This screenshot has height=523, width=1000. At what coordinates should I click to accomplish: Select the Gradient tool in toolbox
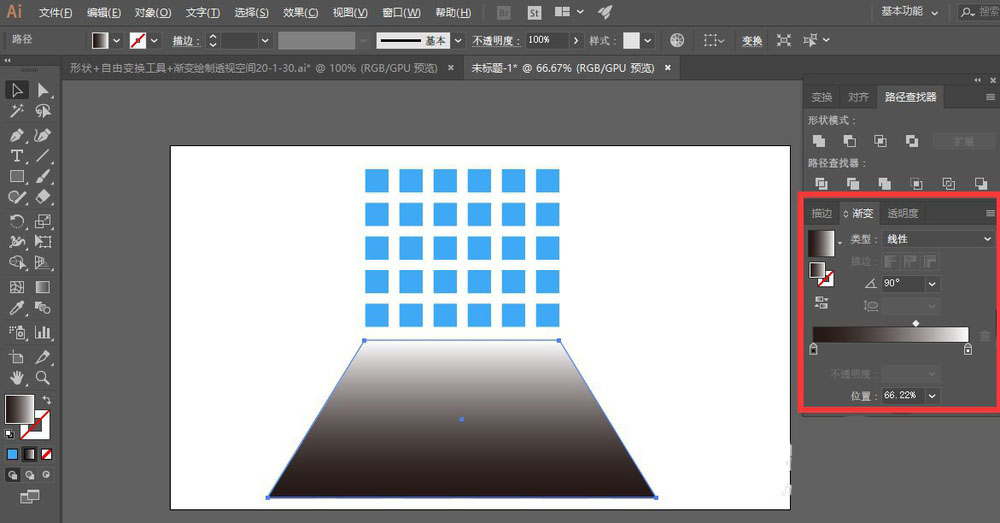pos(43,287)
